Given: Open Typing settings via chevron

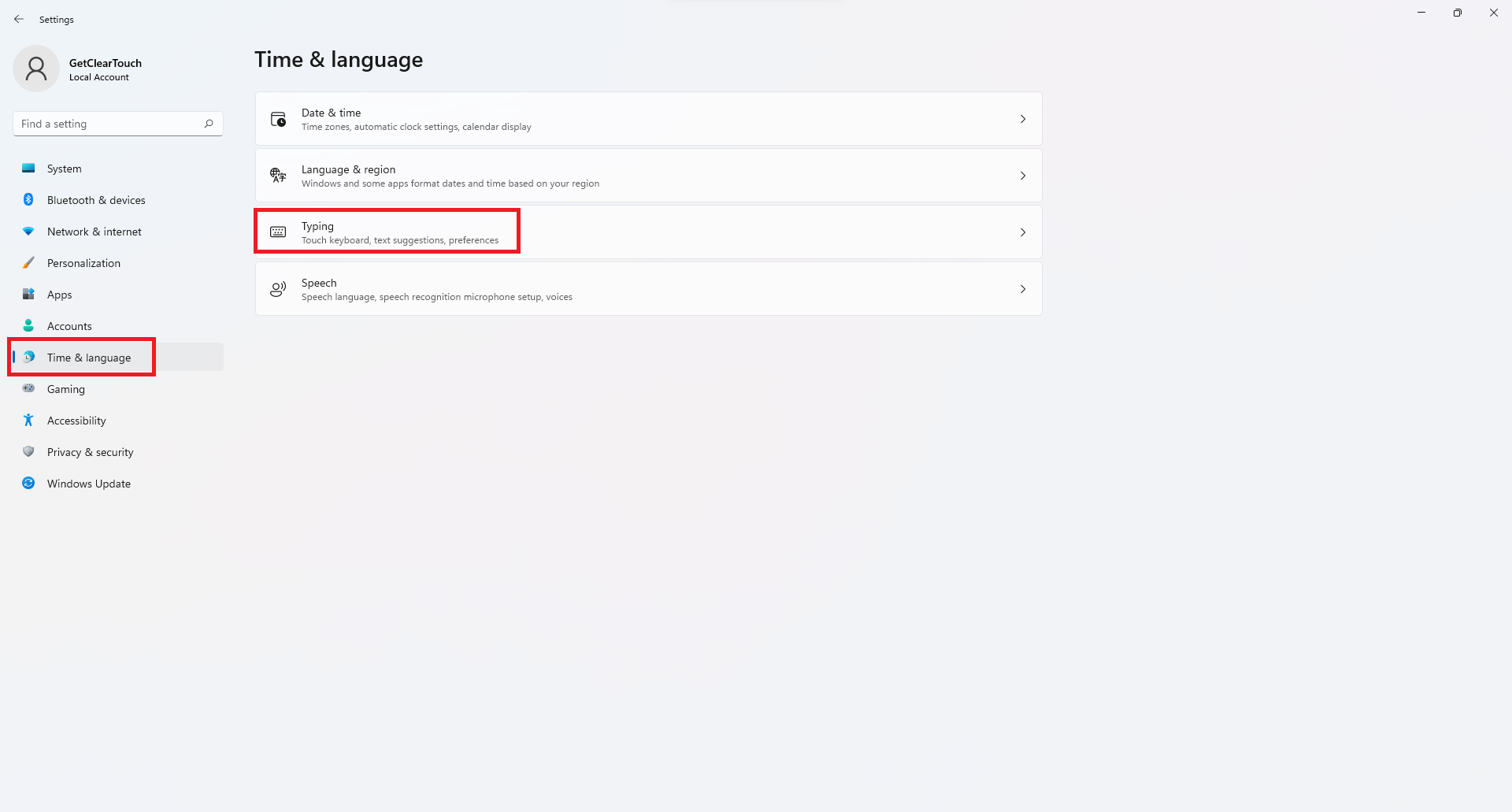Looking at the screenshot, I should click(x=1023, y=232).
